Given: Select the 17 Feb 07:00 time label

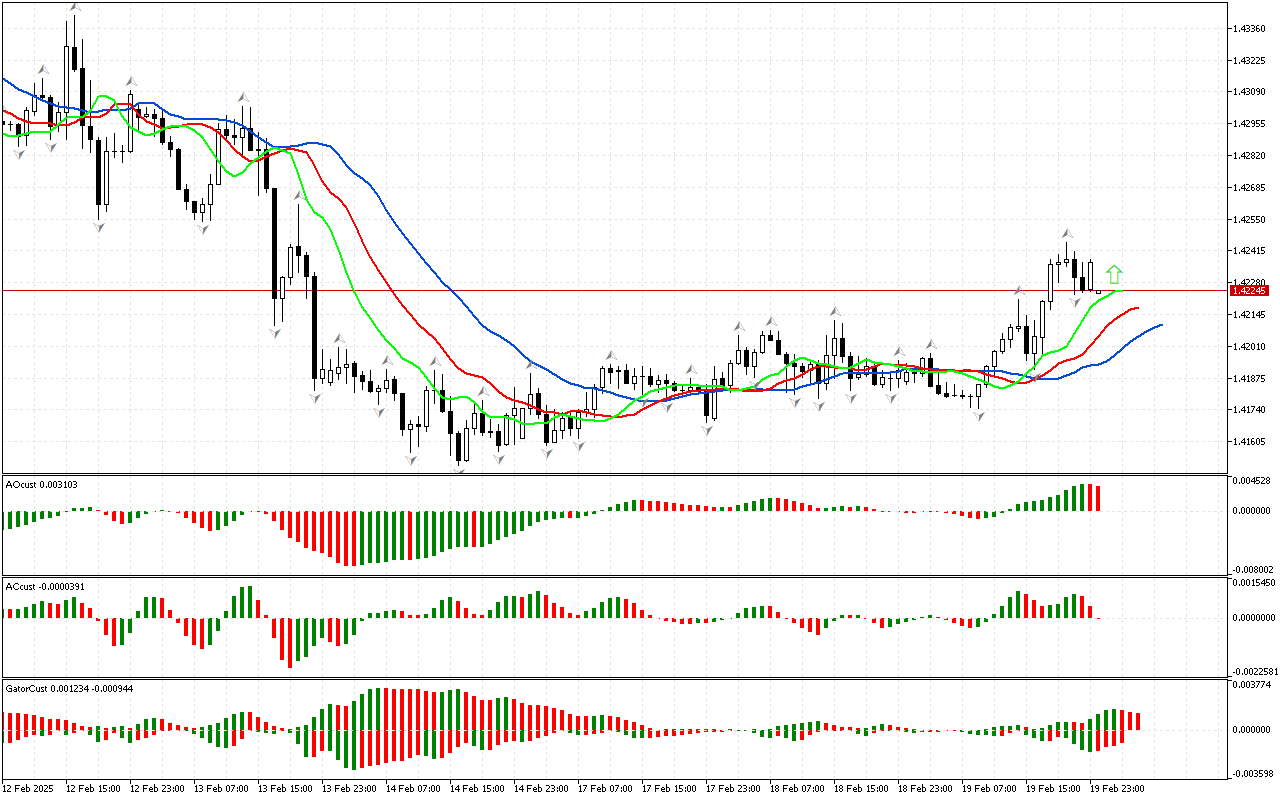Looking at the screenshot, I should point(603,789).
